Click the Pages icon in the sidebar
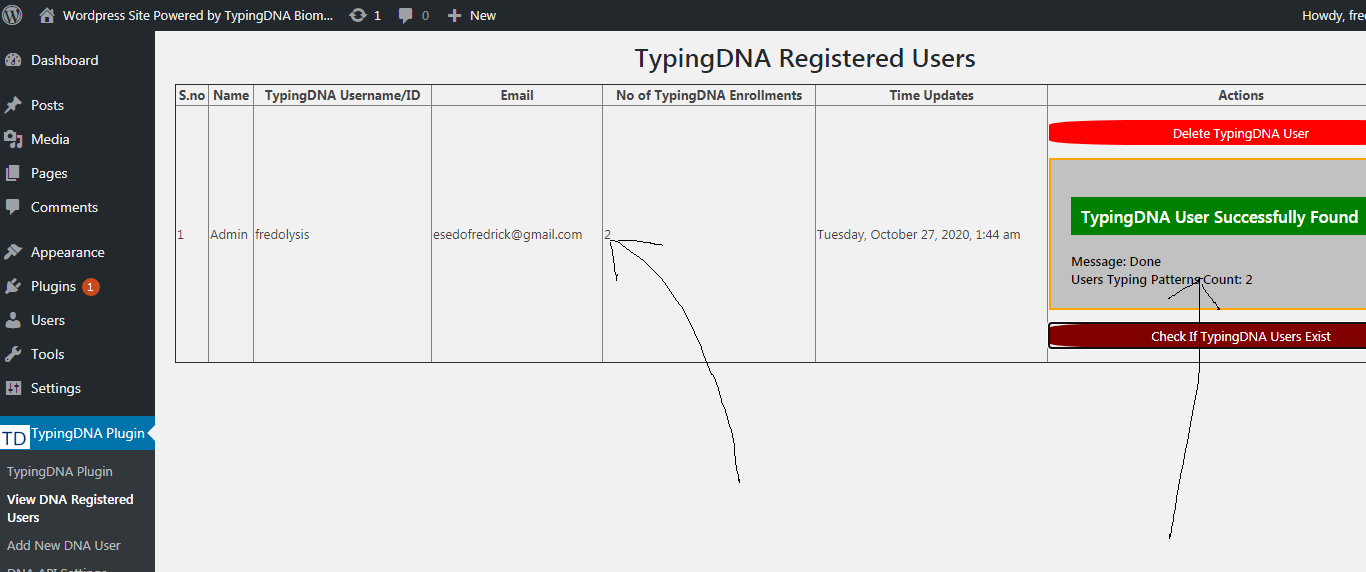Image resolution: width=1366 pixels, height=572 pixels. click(13, 173)
